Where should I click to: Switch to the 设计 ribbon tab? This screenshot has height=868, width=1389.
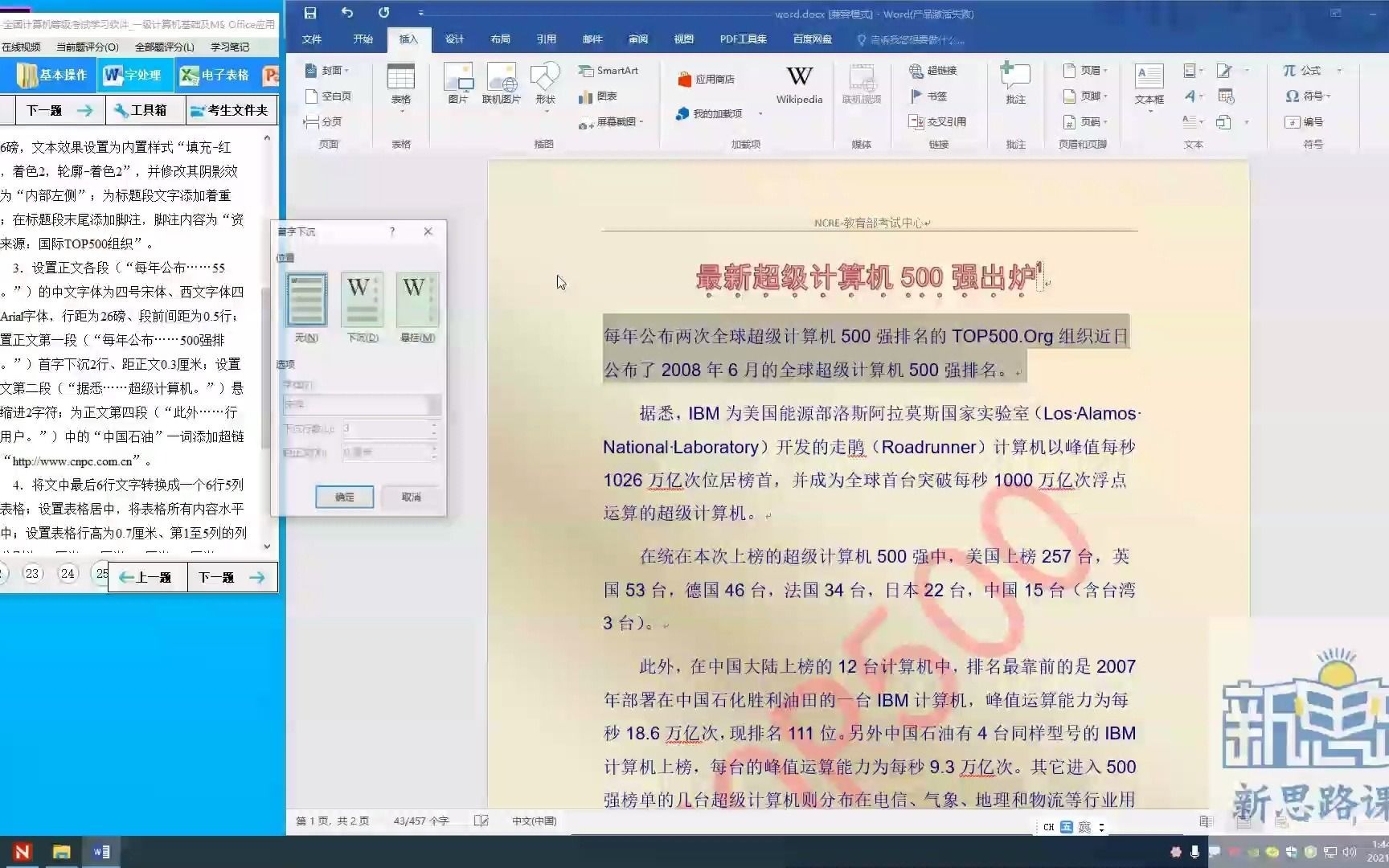tap(454, 39)
